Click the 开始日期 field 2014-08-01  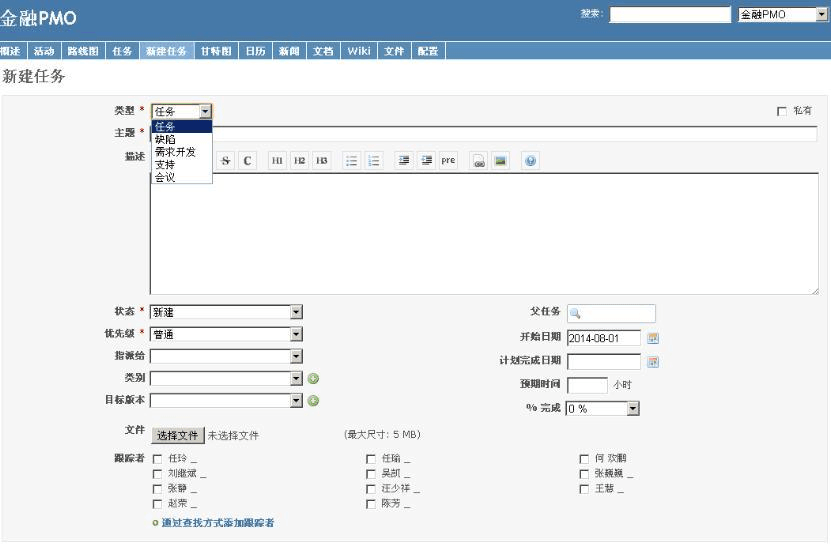point(604,338)
